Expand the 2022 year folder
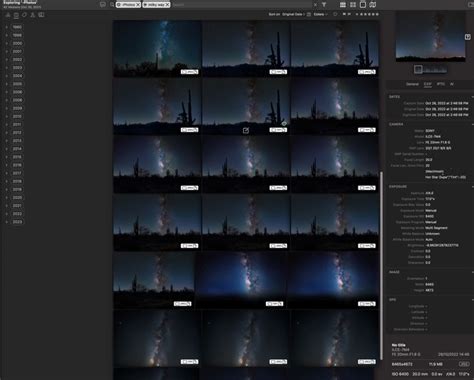The image size is (474, 380). pos(7,214)
